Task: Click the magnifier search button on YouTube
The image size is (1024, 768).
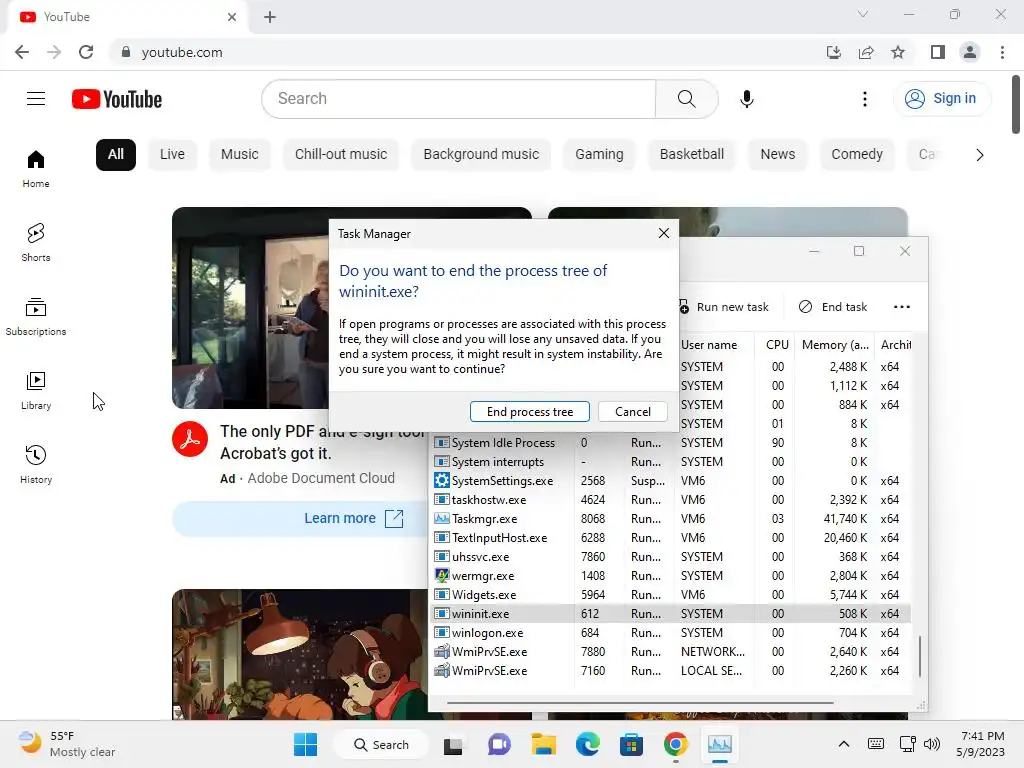Action: pyautogui.click(x=686, y=99)
